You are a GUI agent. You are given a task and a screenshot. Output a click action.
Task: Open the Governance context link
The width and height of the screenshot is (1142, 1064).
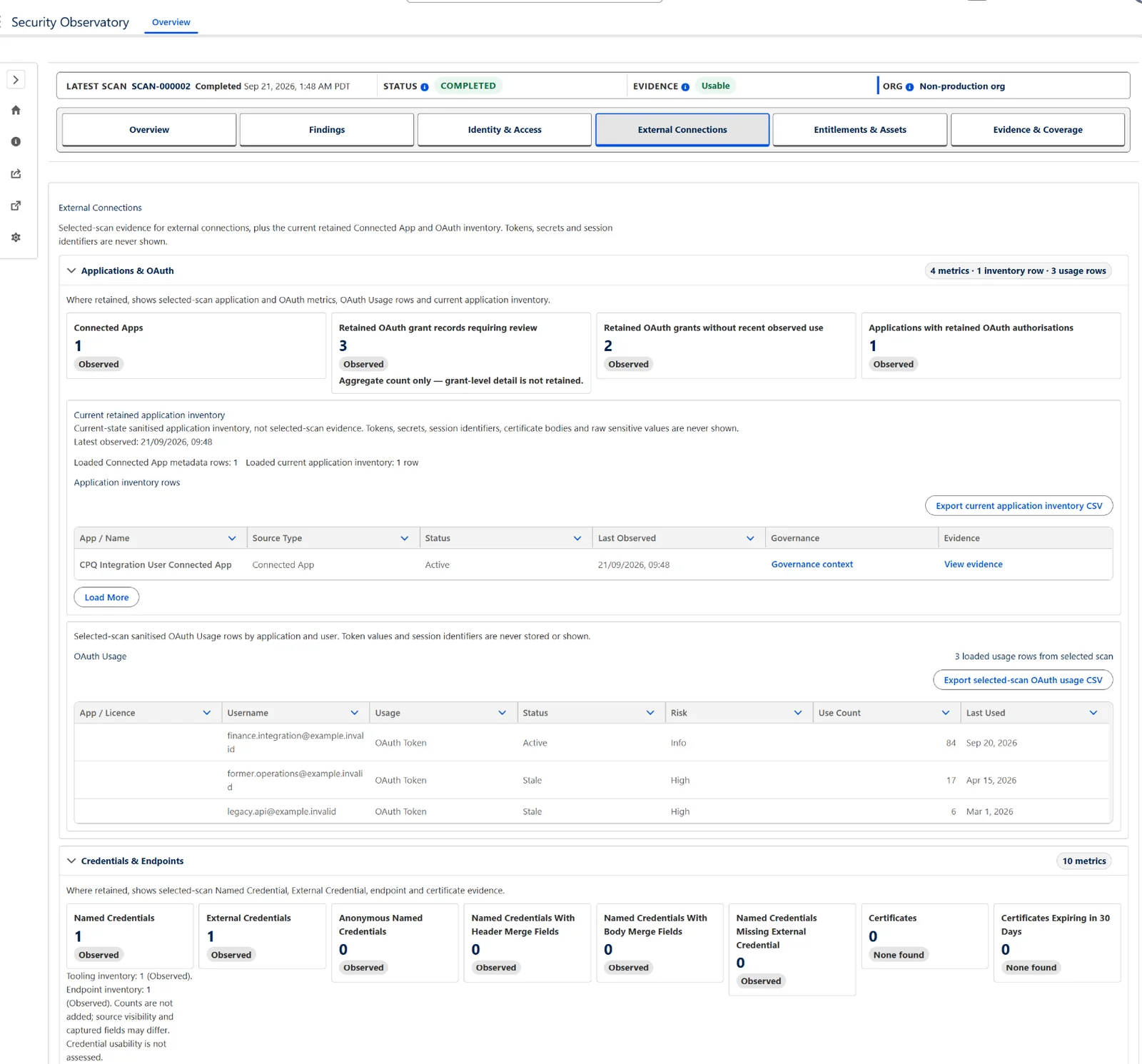pyautogui.click(x=812, y=564)
